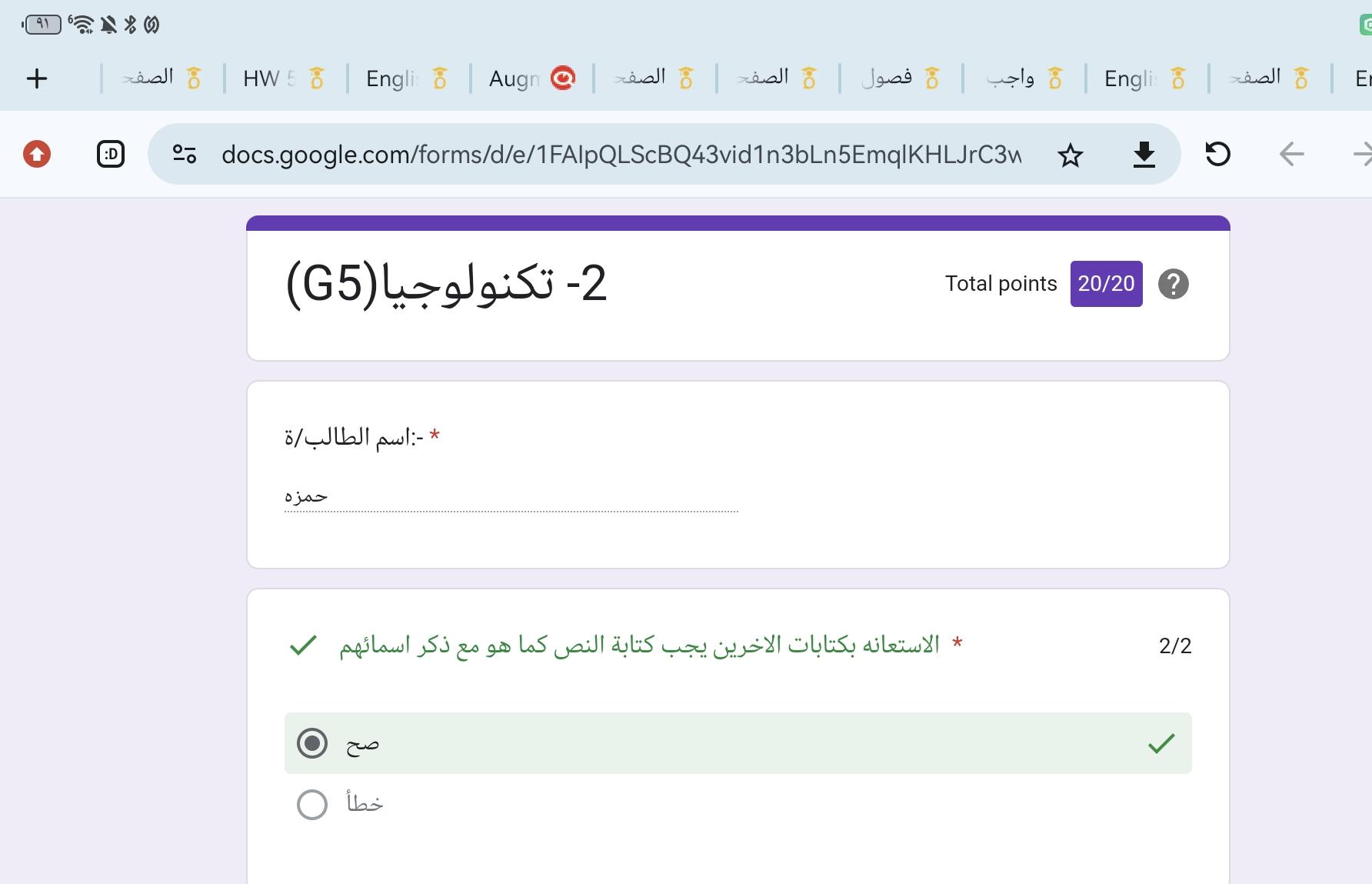Reload the page
The height and width of the screenshot is (884, 1372).
1217,154
